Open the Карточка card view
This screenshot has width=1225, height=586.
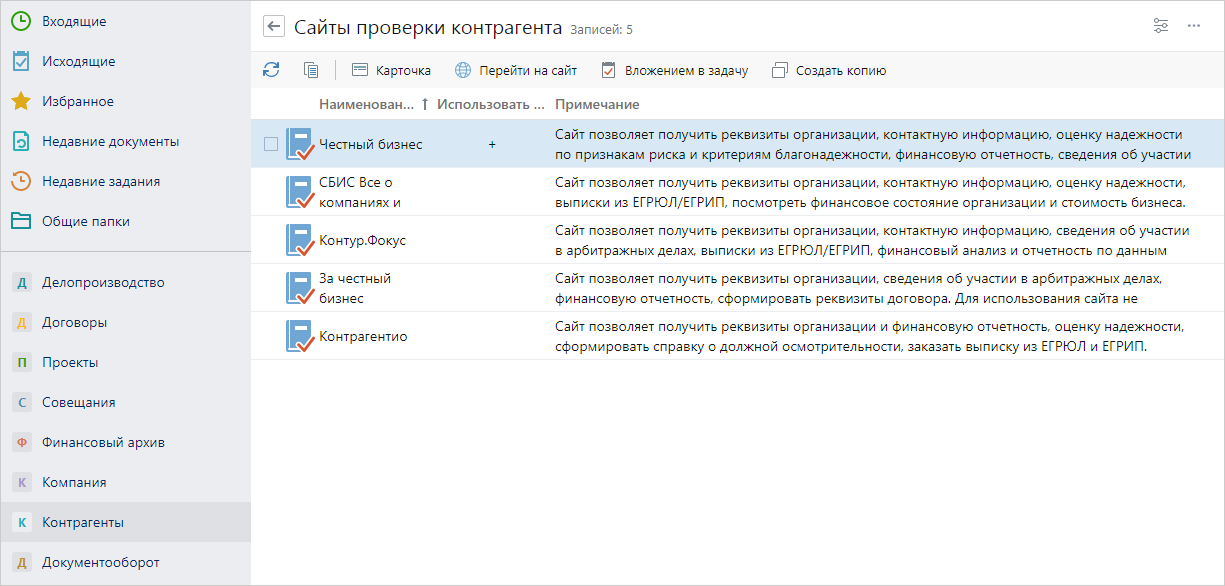point(391,71)
